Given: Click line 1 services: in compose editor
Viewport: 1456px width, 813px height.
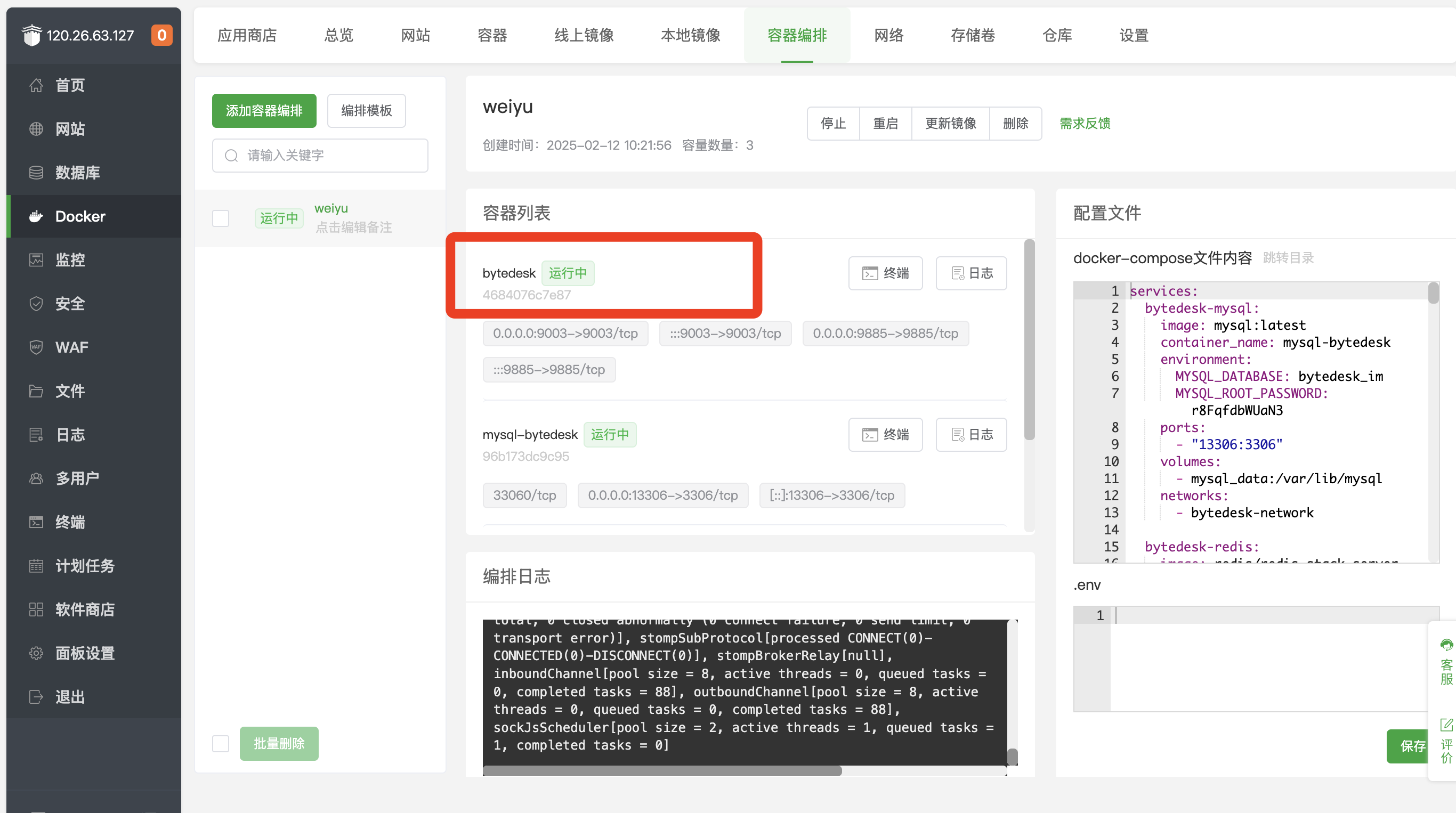Looking at the screenshot, I should (x=1164, y=291).
